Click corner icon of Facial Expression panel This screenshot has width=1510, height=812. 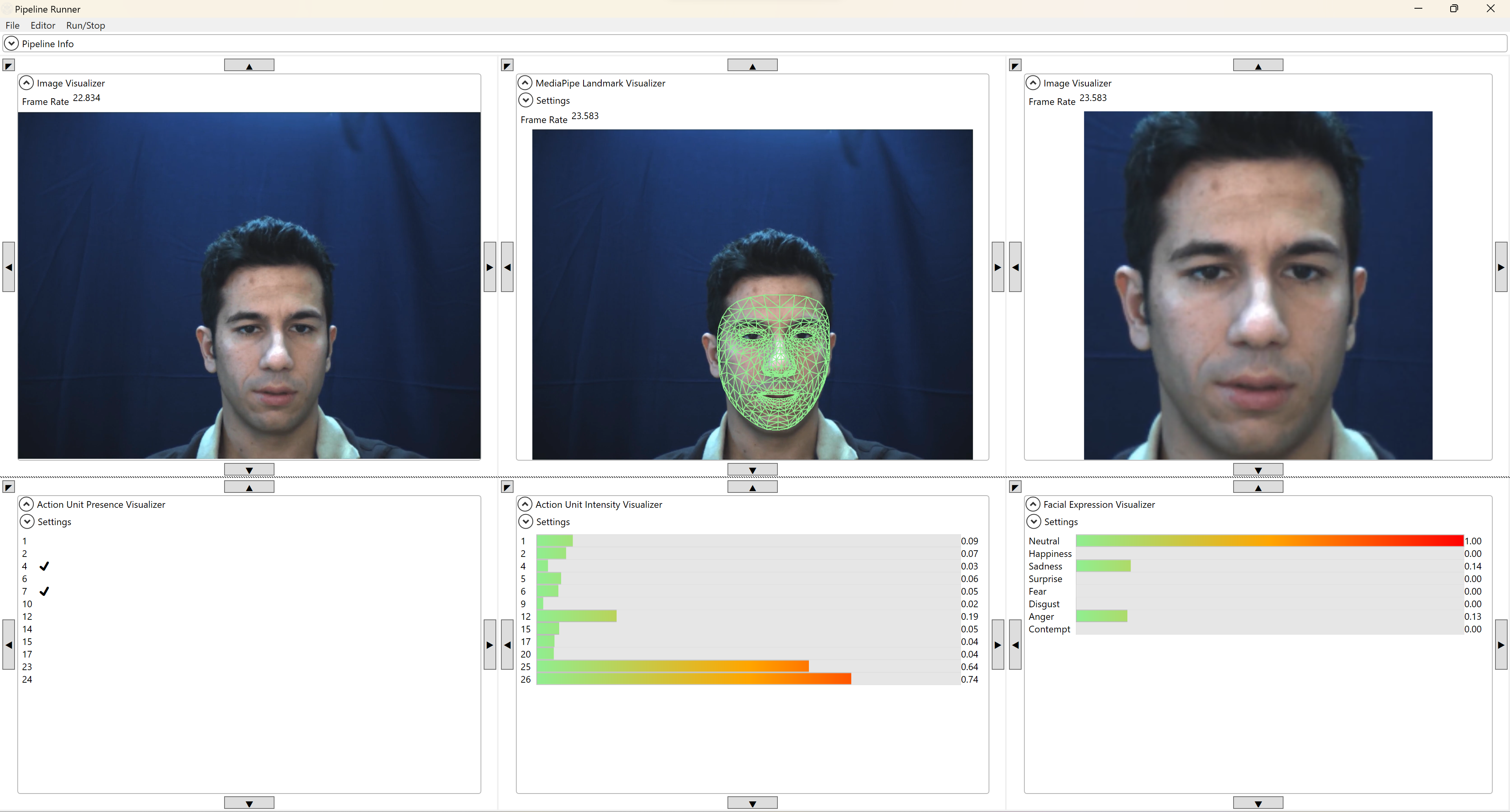pos(1015,487)
